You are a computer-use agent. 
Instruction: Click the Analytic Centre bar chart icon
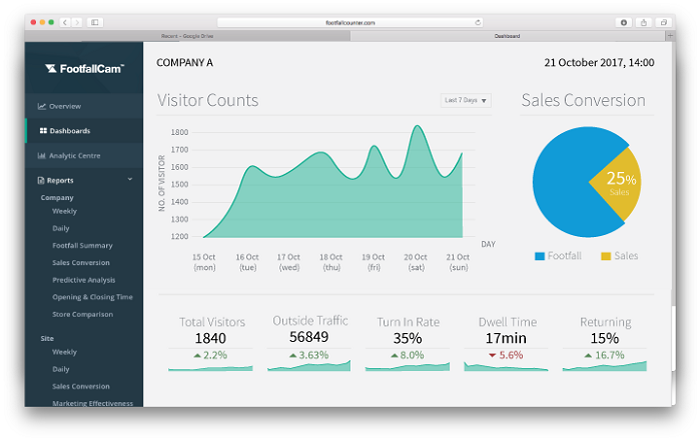tap(42, 156)
